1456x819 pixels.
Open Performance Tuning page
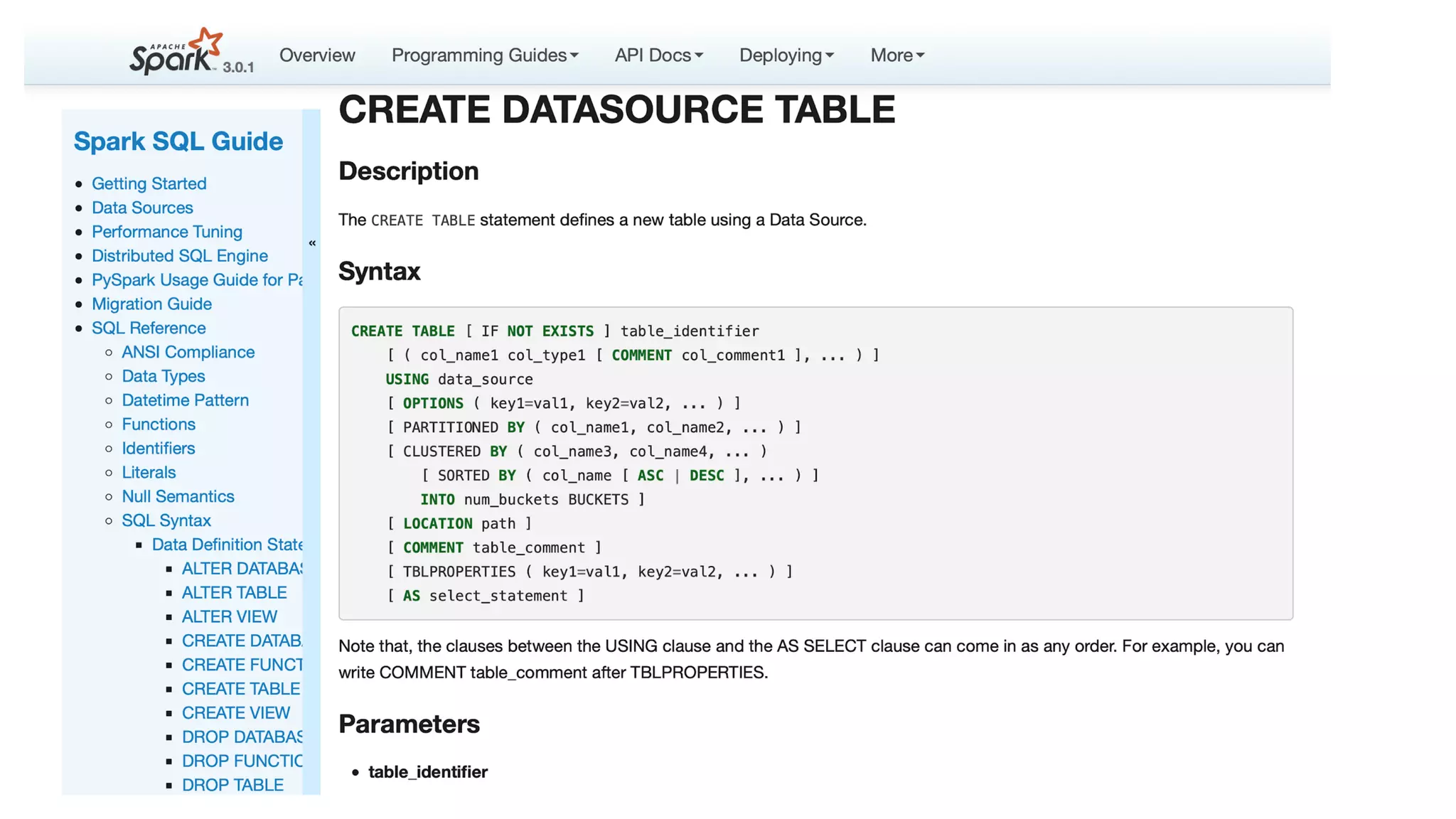[x=167, y=232]
